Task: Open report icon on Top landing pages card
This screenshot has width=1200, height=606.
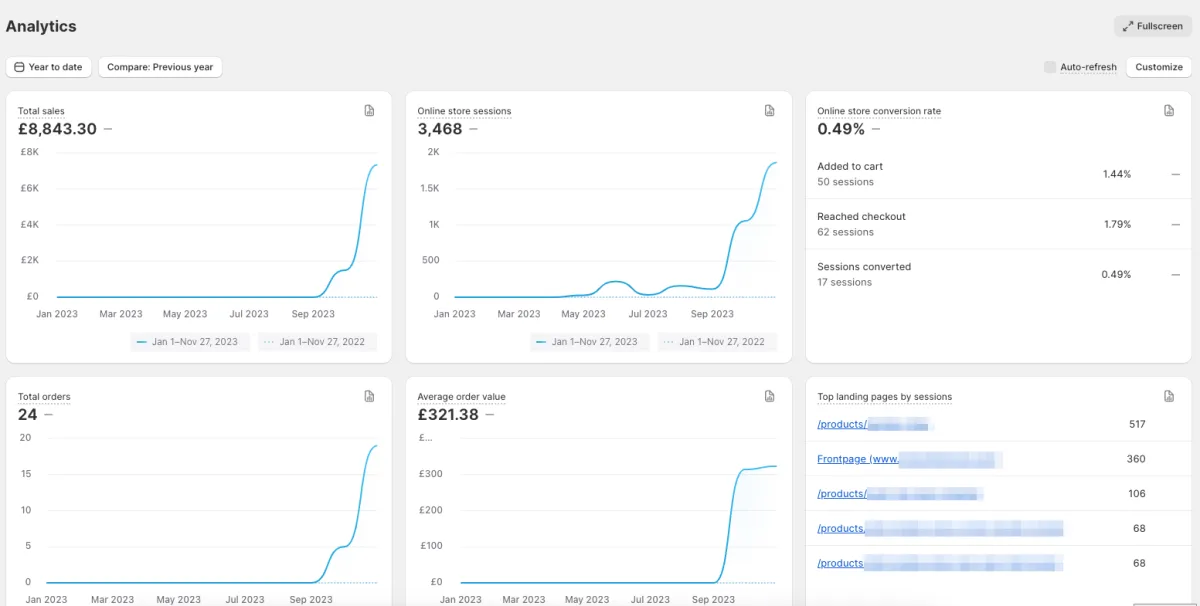Action: pos(1169,396)
